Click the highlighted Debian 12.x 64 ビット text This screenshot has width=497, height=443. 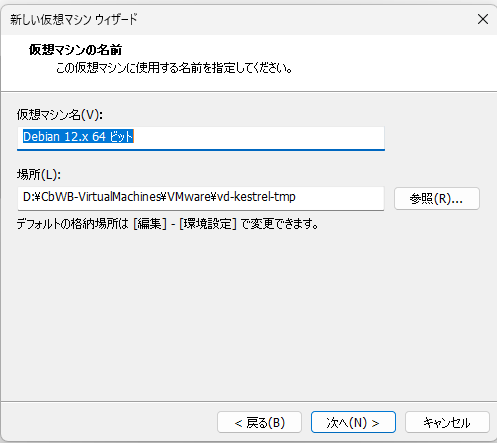tap(78, 137)
